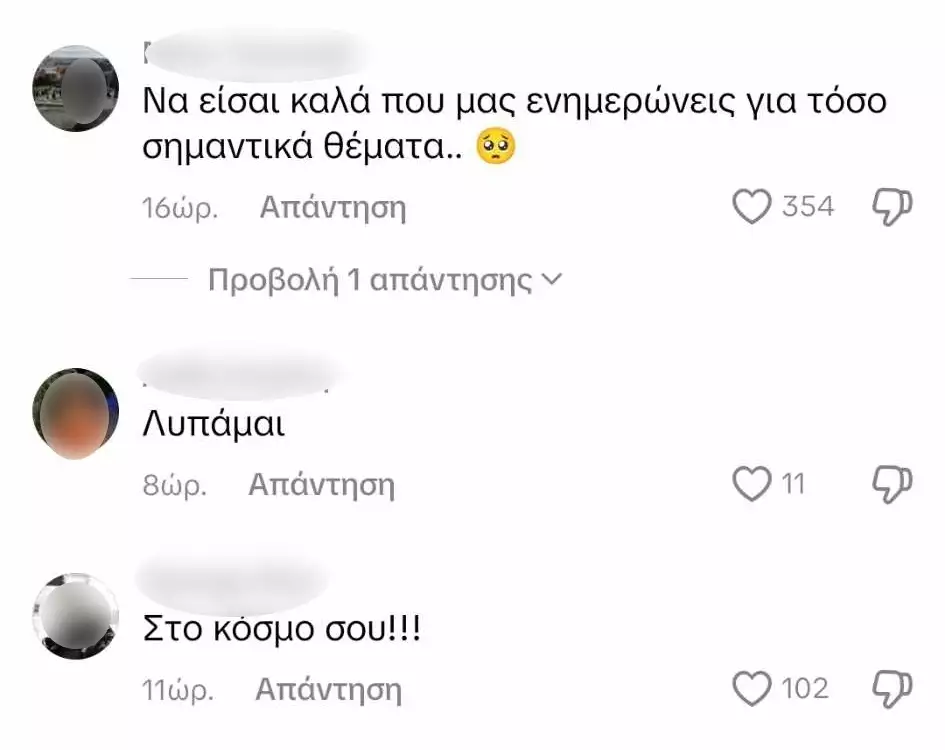Reply to the comment posted 16 hours ago
945x750 pixels.
pos(333,208)
